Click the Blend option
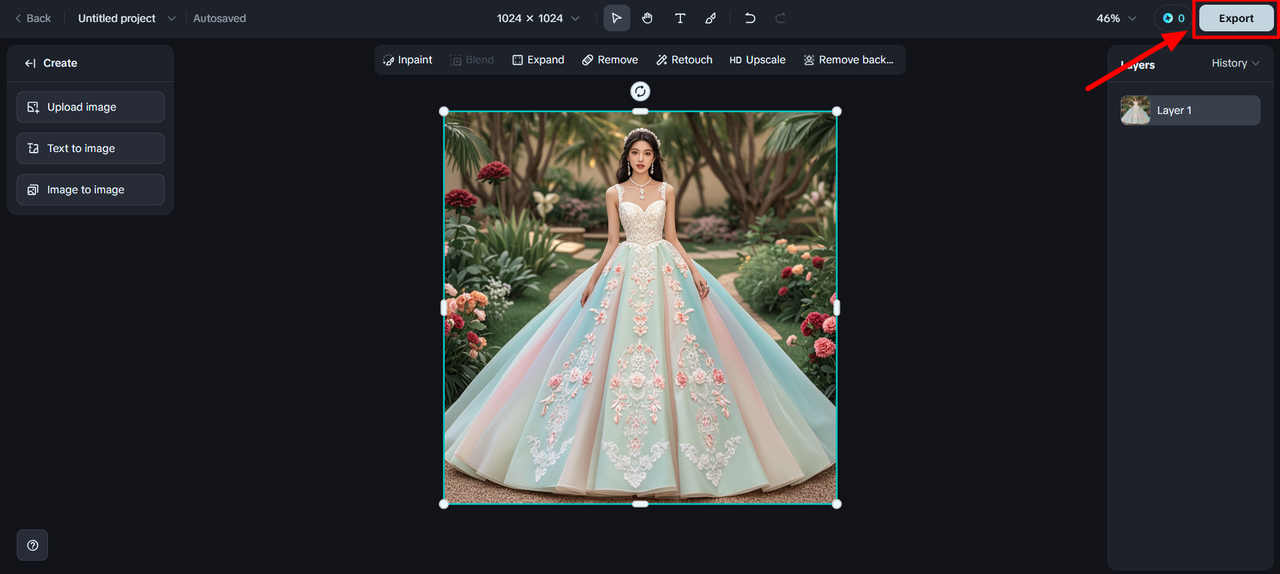The image size is (1280, 574). pos(472,60)
